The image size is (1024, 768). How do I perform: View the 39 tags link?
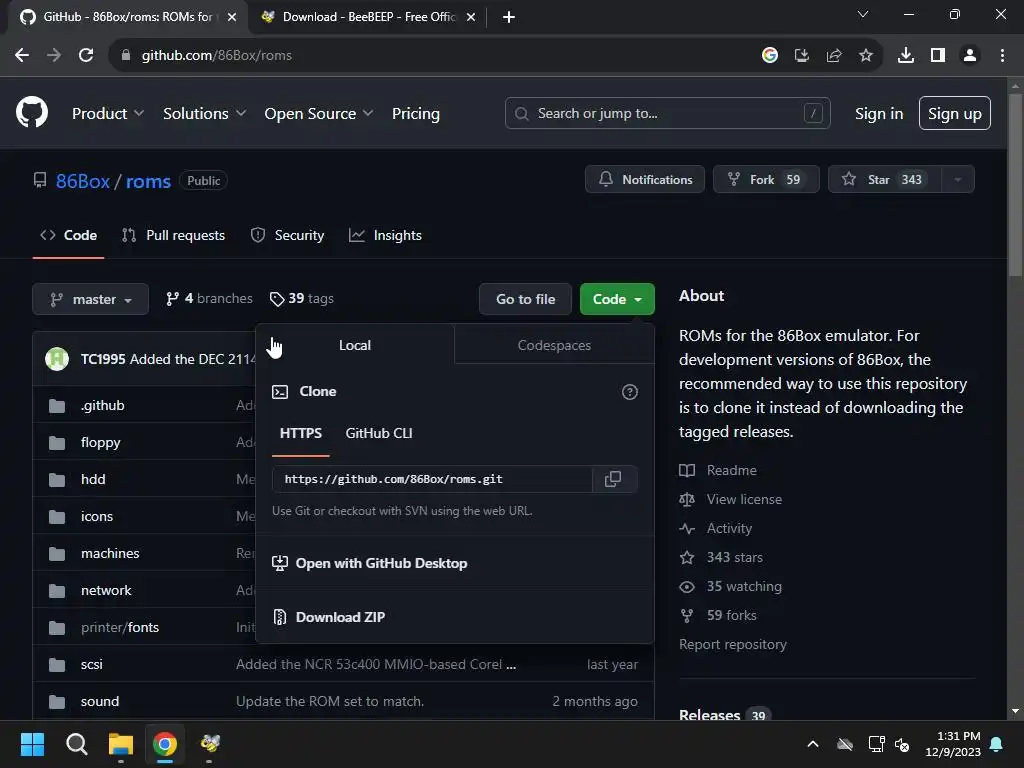click(x=302, y=298)
